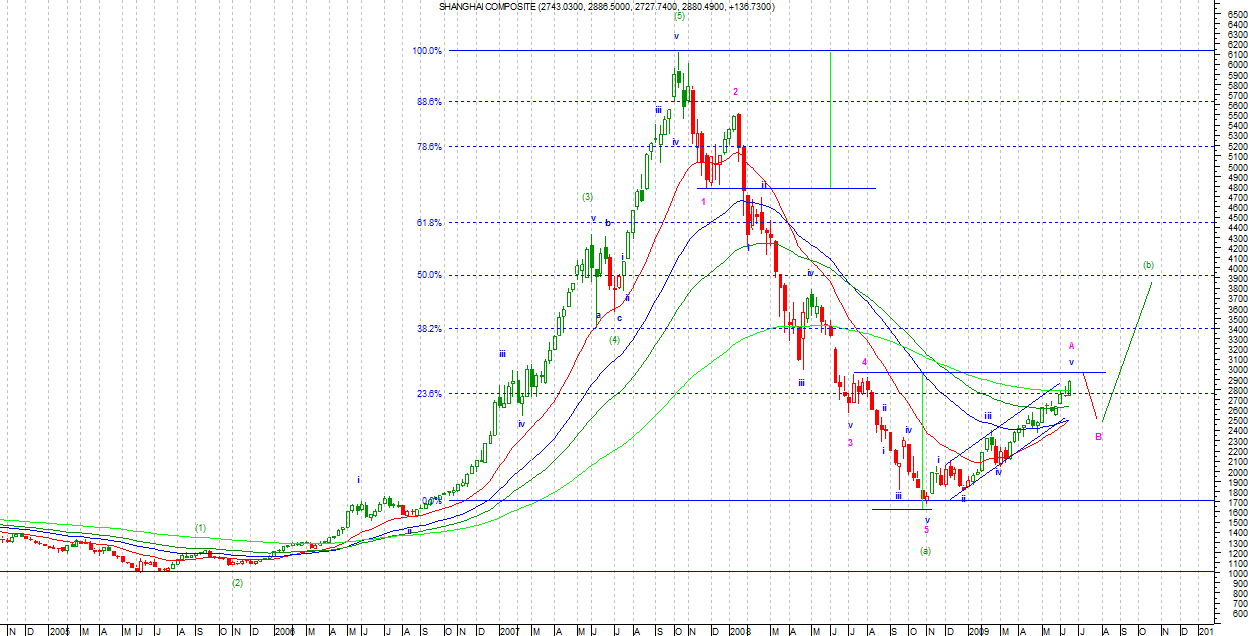Select the 38.2% Fibonacci label

(x=429, y=328)
